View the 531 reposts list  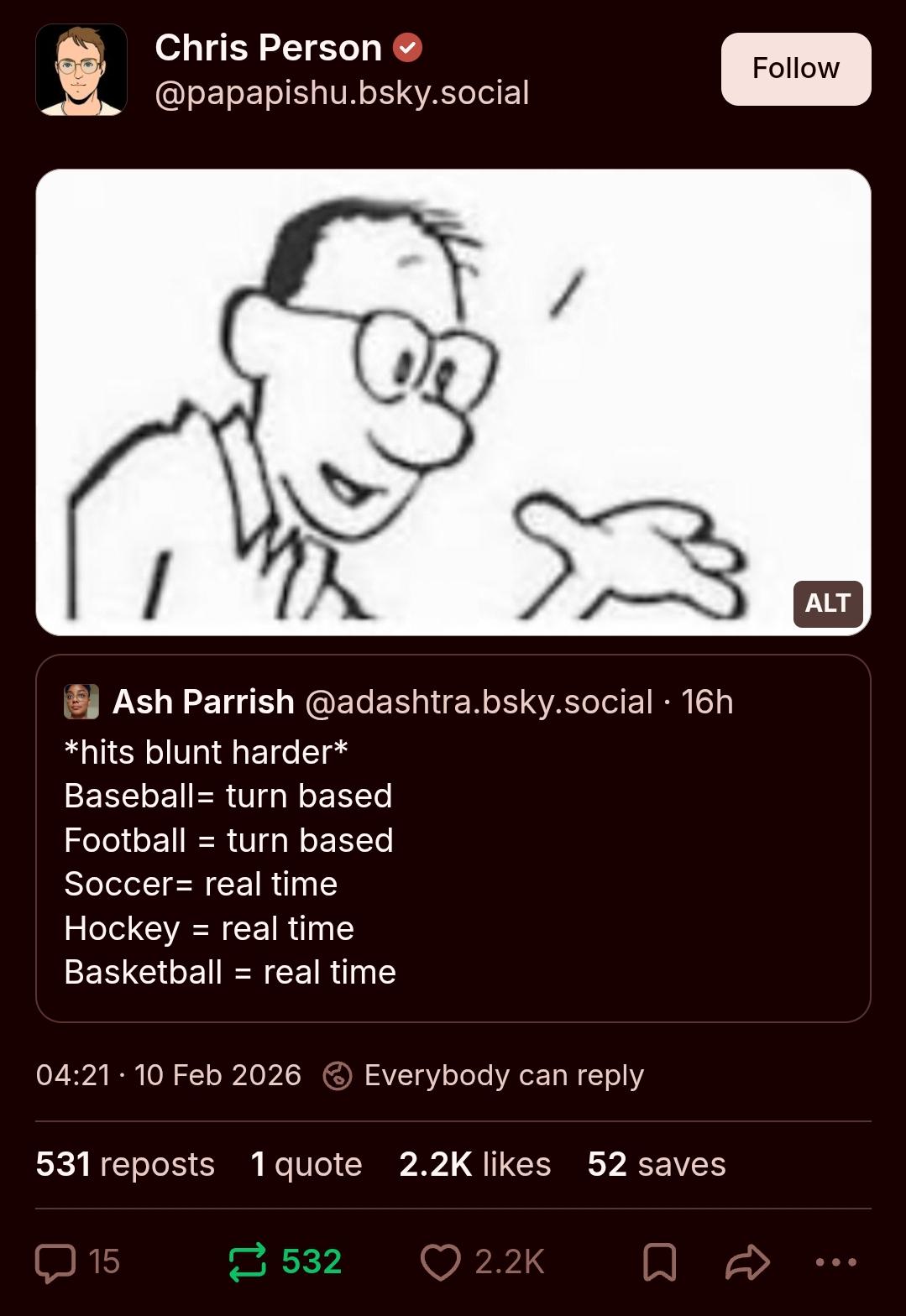pyautogui.click(x=125, y=1164)
